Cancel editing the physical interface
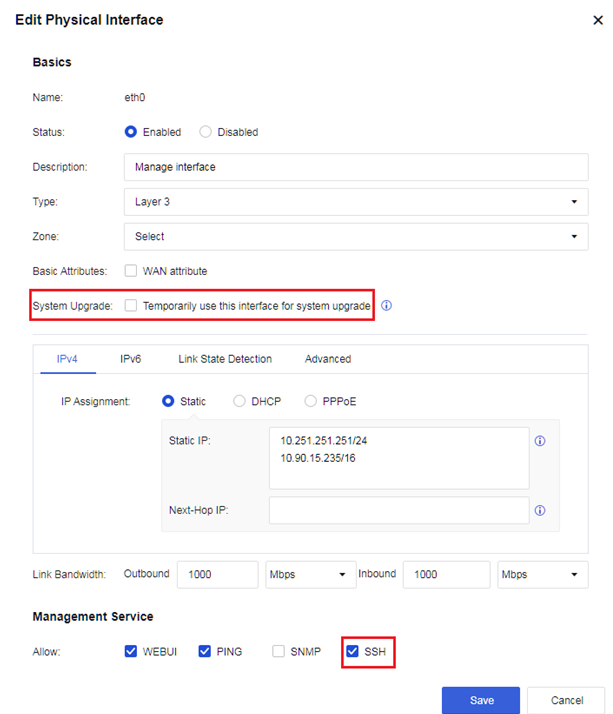Viewport: 613px width, 714px height. (x=566, y=700)
